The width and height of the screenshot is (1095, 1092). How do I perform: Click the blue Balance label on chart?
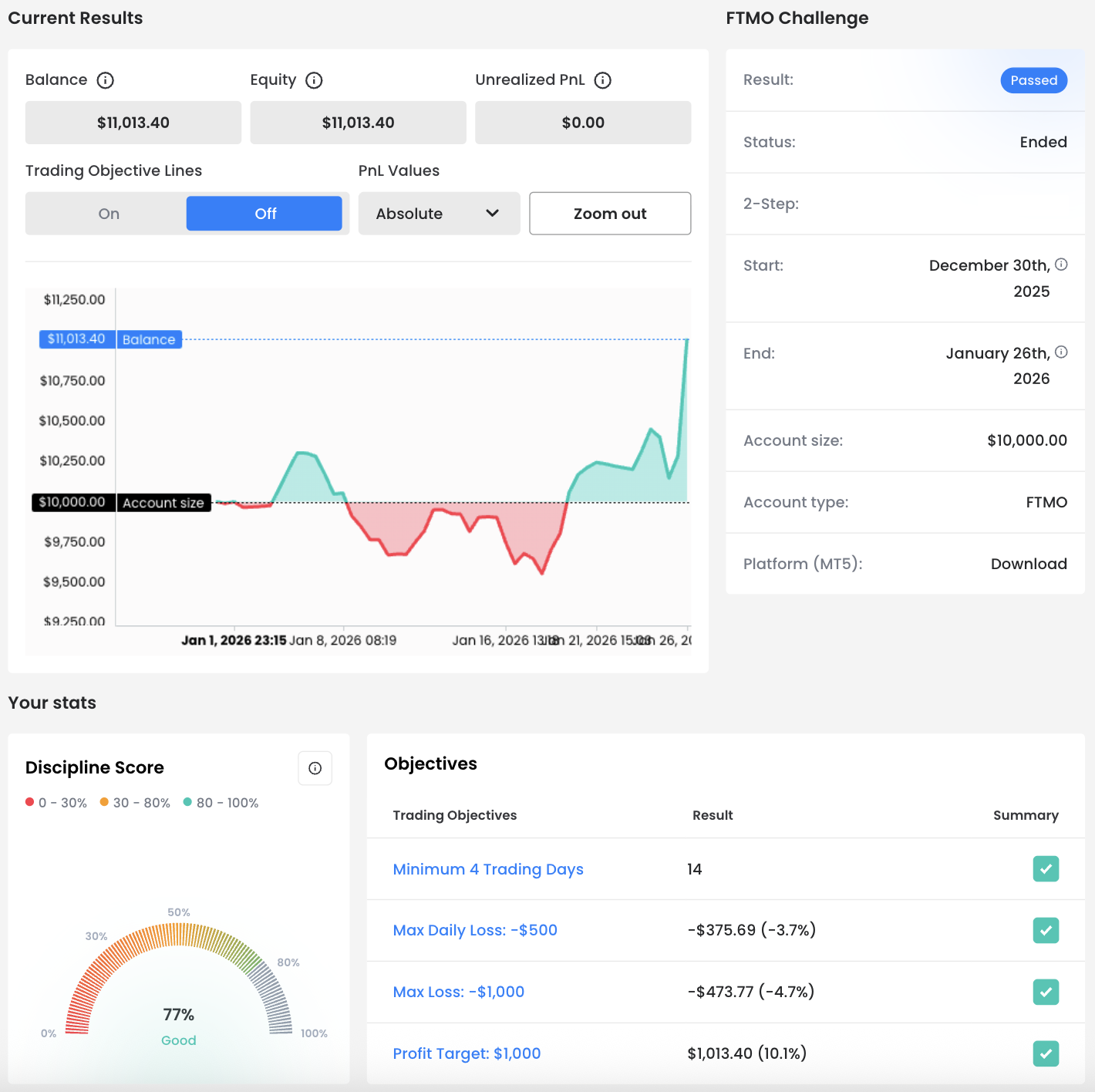pyautogui.click(x=149, y=339)
